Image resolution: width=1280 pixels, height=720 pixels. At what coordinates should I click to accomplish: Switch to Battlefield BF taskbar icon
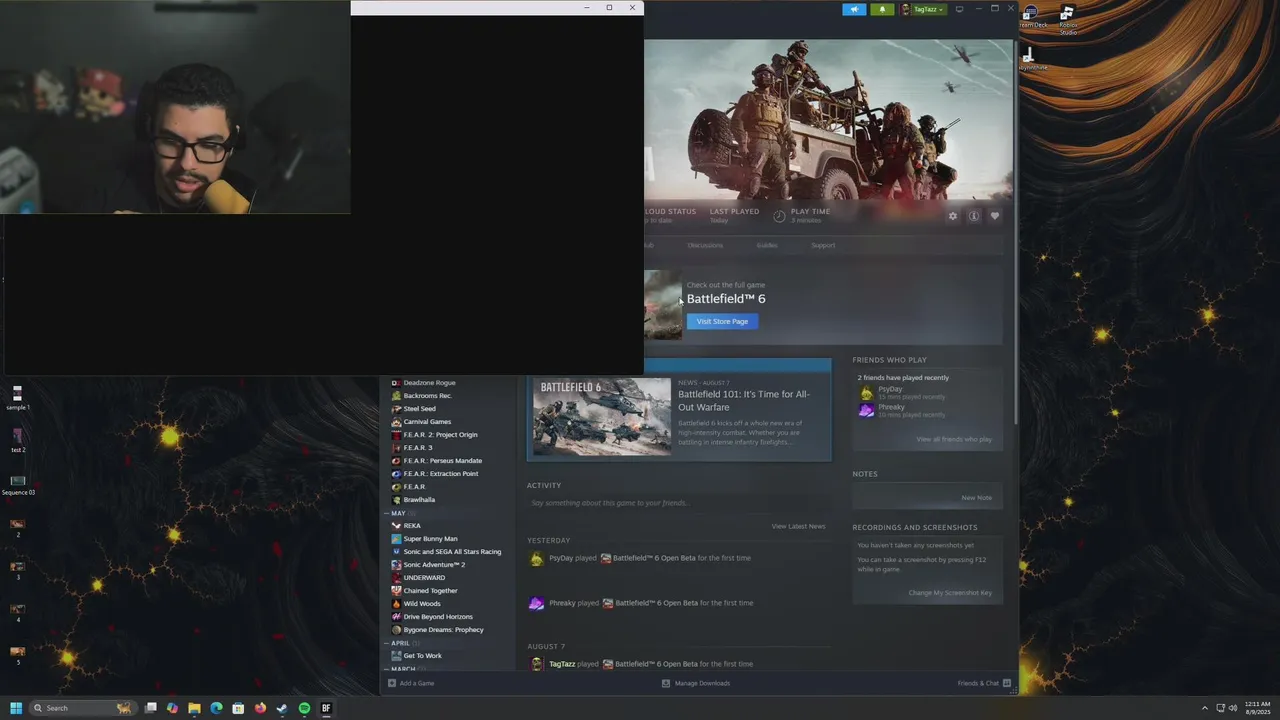click(x=326, y=708)
